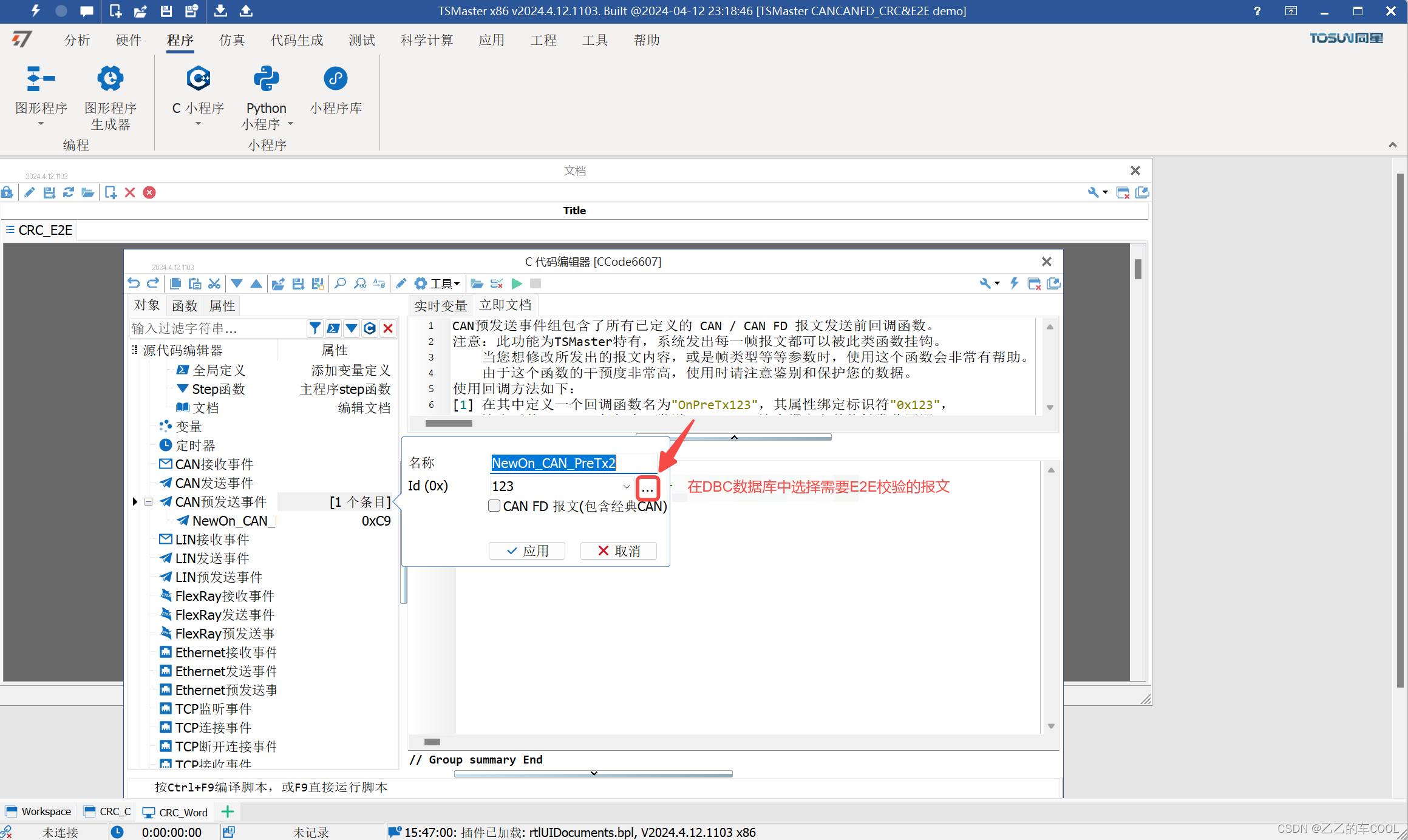Click the refresh icon in the document toolbar
The width and height of the screenshot is (1408, 840).
click(x=69, y=192)
